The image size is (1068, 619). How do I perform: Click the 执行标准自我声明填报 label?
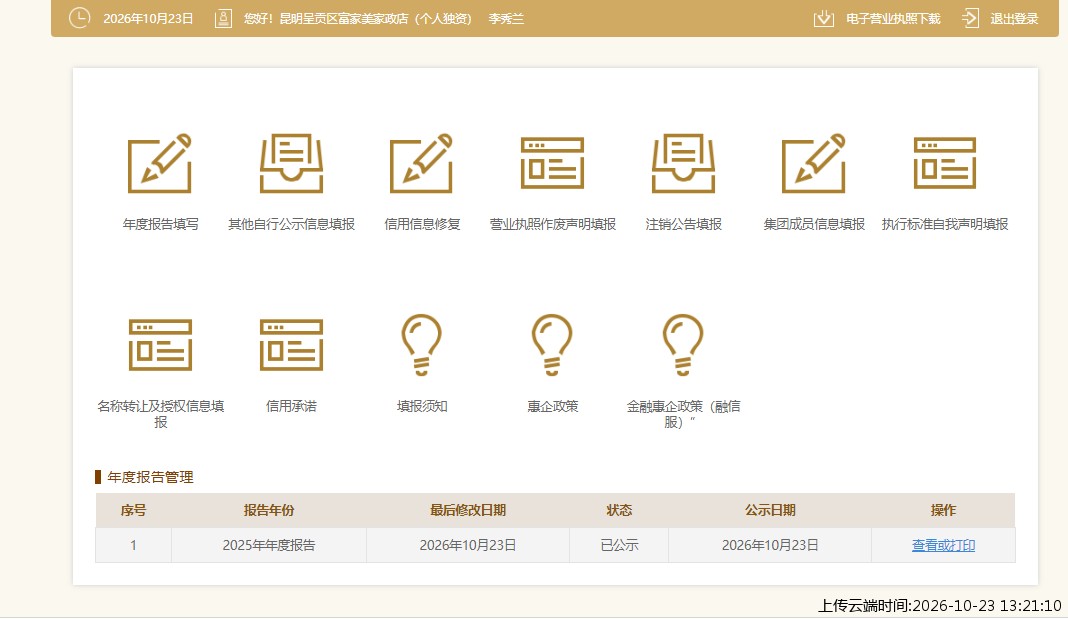click(x=945, y=224)
